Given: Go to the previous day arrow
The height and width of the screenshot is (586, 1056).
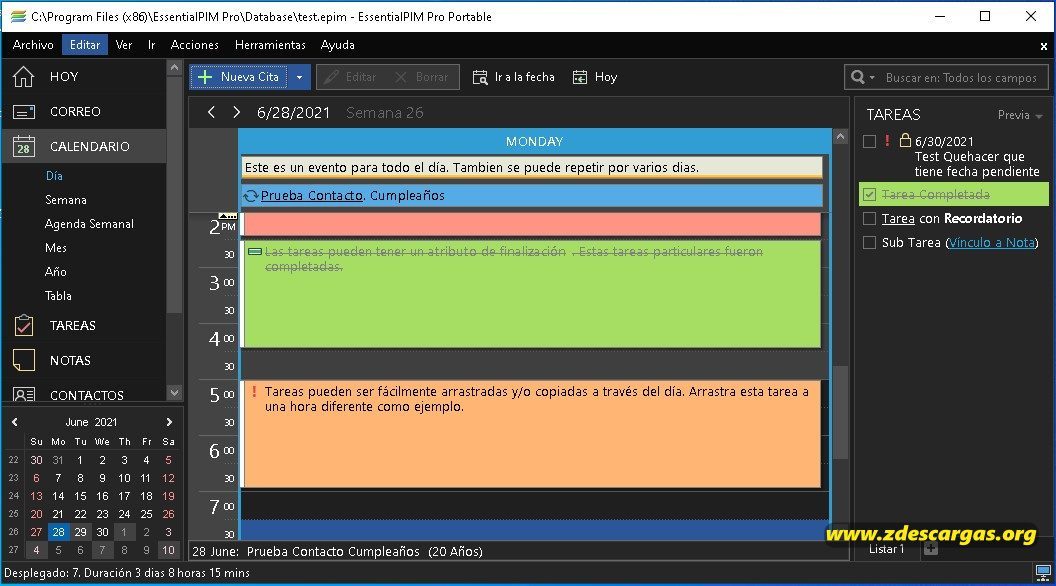Looking at the screenshot, I should point(211,112).
